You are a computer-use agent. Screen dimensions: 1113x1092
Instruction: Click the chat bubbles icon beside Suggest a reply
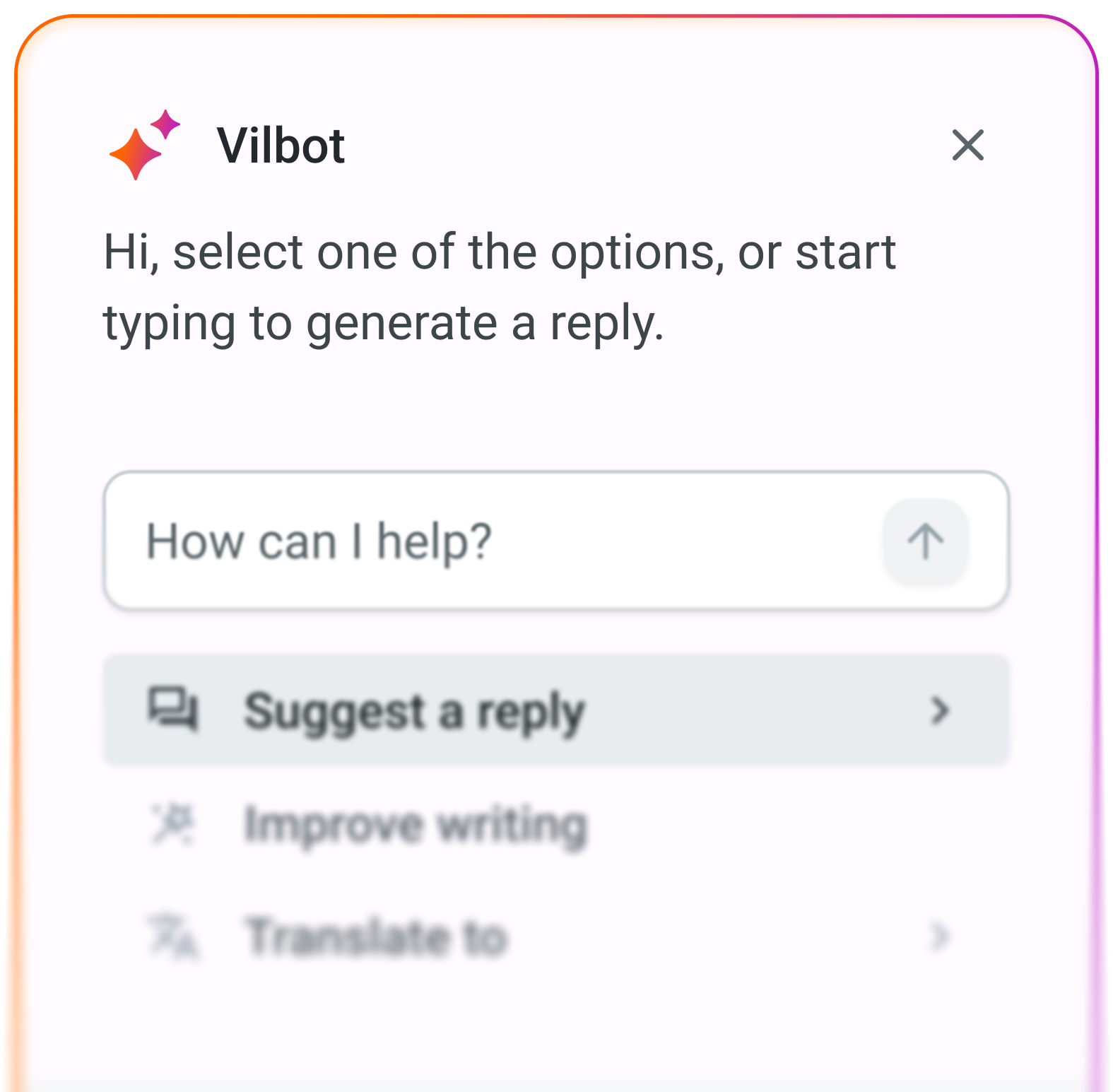173,708
